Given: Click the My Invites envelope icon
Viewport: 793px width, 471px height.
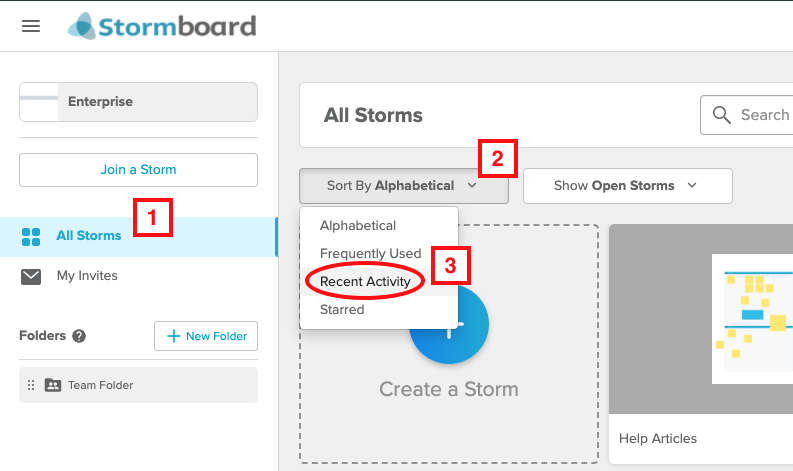Looking at the screenshot, I should 31,276.
